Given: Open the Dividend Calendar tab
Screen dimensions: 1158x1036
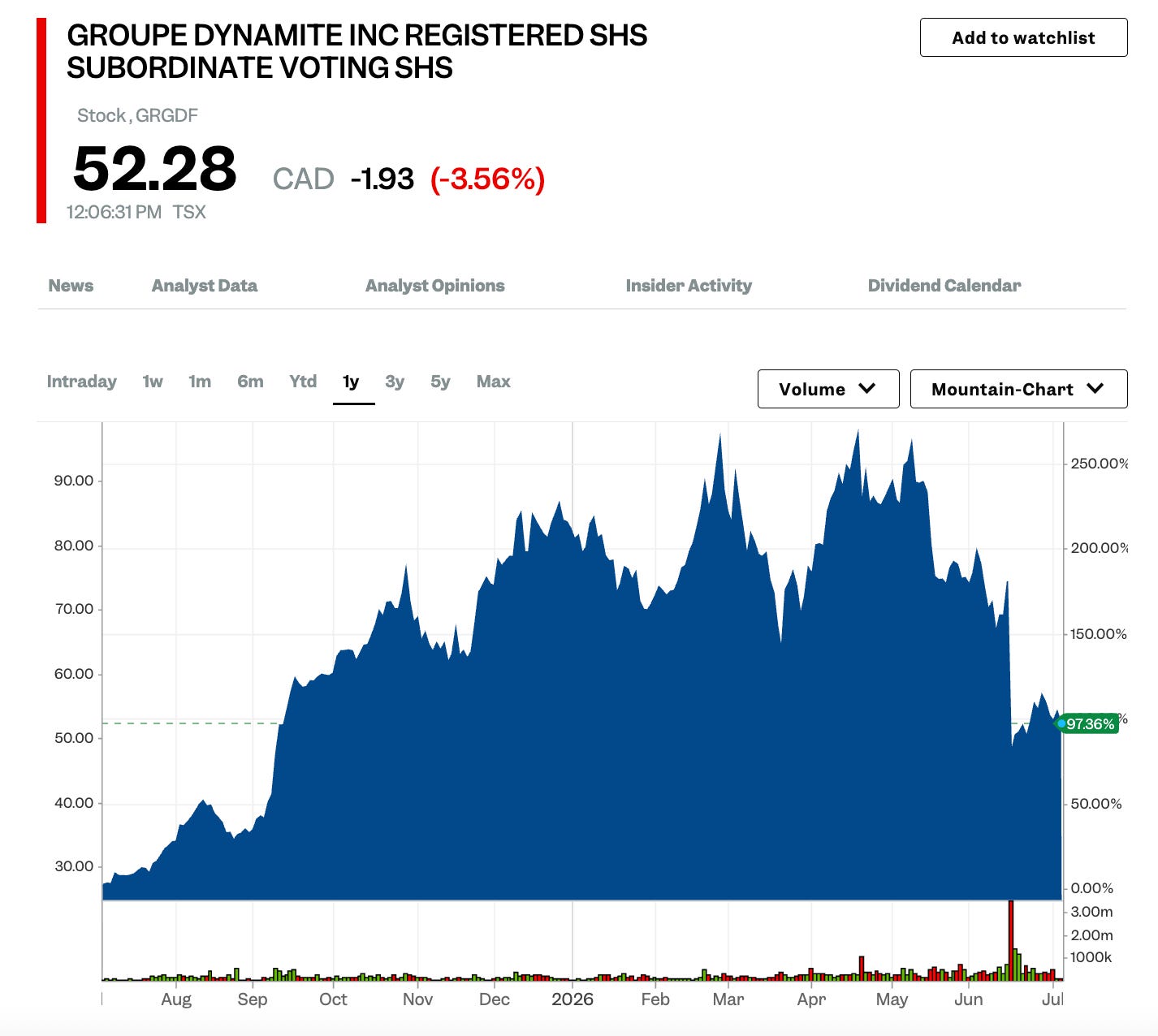Looking at the screenshot, I should (944, 286).
